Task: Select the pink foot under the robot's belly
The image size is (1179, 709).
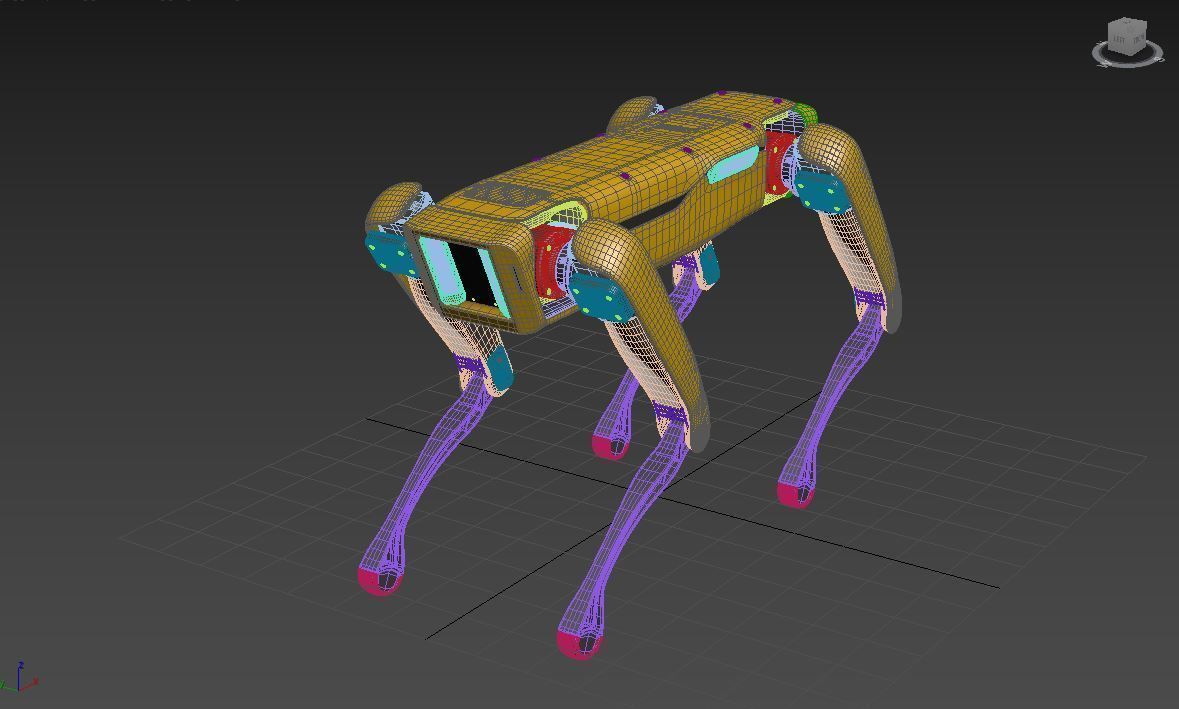Action: tap(610, 447)
